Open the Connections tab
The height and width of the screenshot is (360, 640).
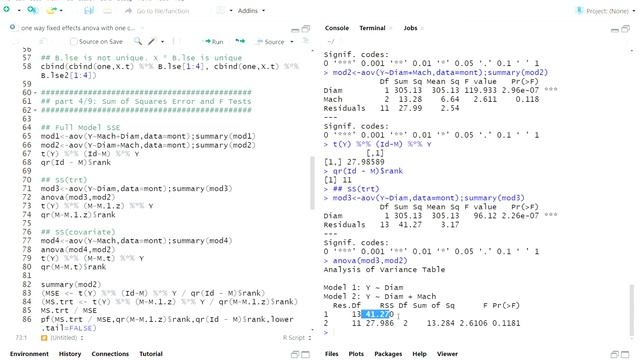click(110, 354)
